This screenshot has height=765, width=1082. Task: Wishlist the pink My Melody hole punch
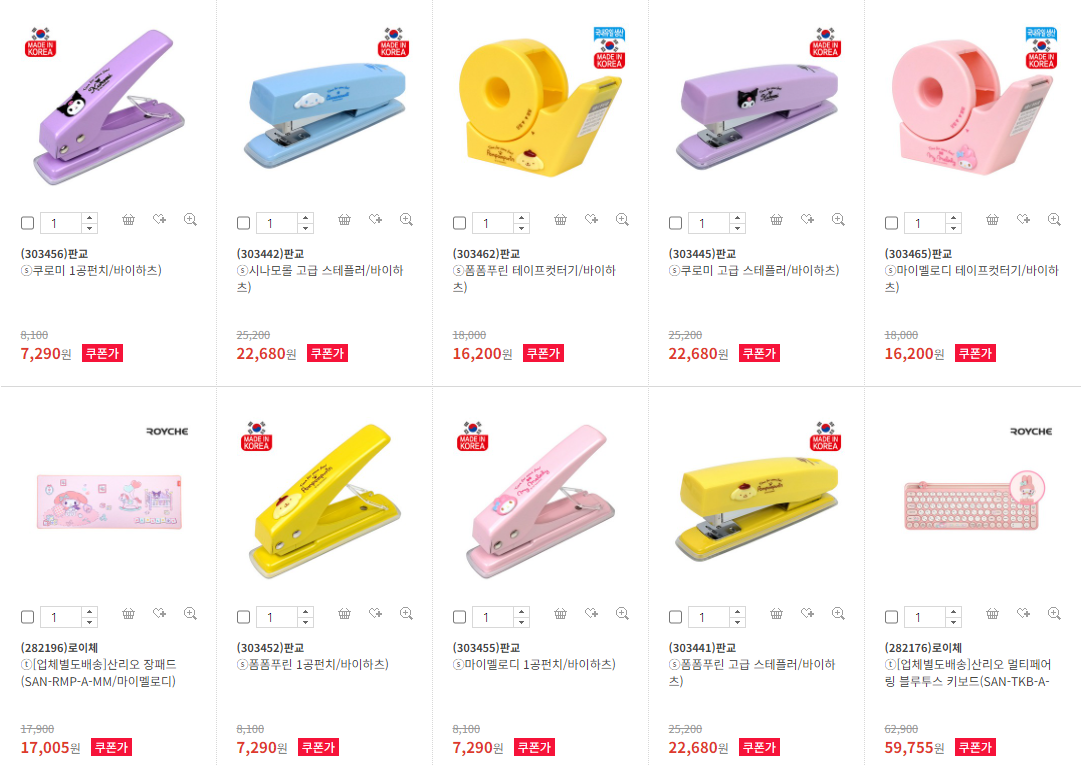click(x=591, y=613)
